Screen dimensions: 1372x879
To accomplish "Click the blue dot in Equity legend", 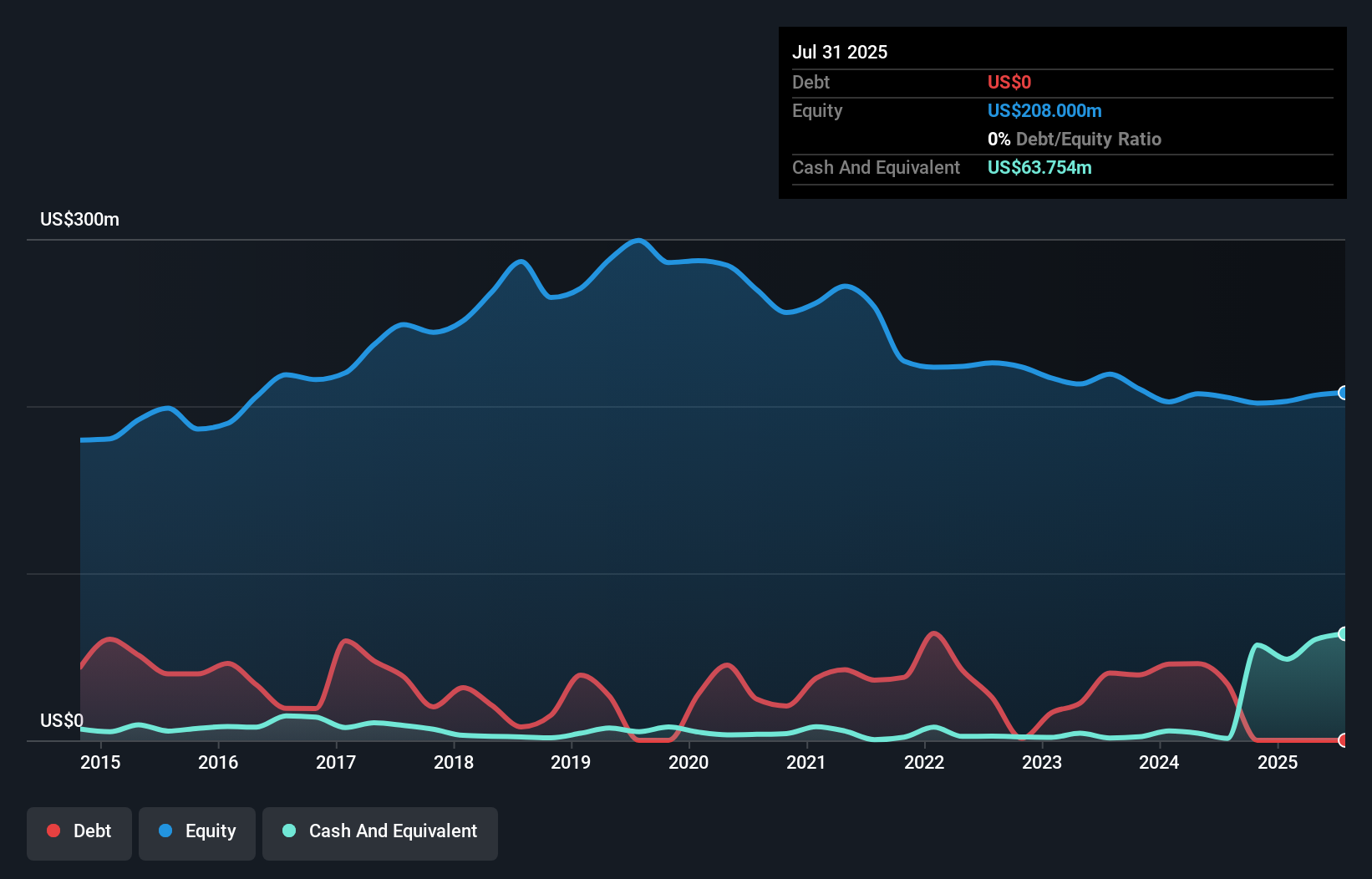I will click(165, 831).
